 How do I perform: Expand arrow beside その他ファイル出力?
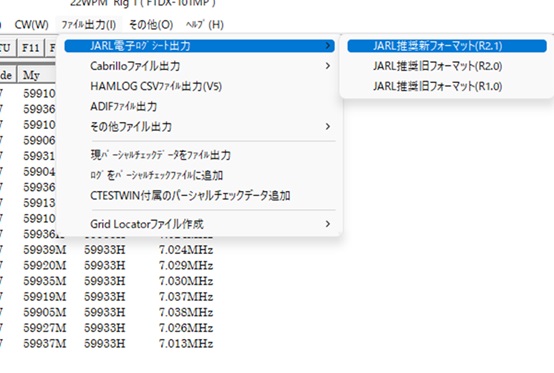coord(328,126)
